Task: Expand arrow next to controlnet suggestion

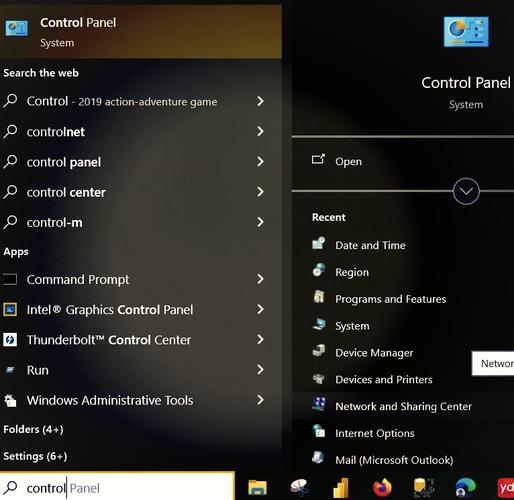Action: coord(261,131)
